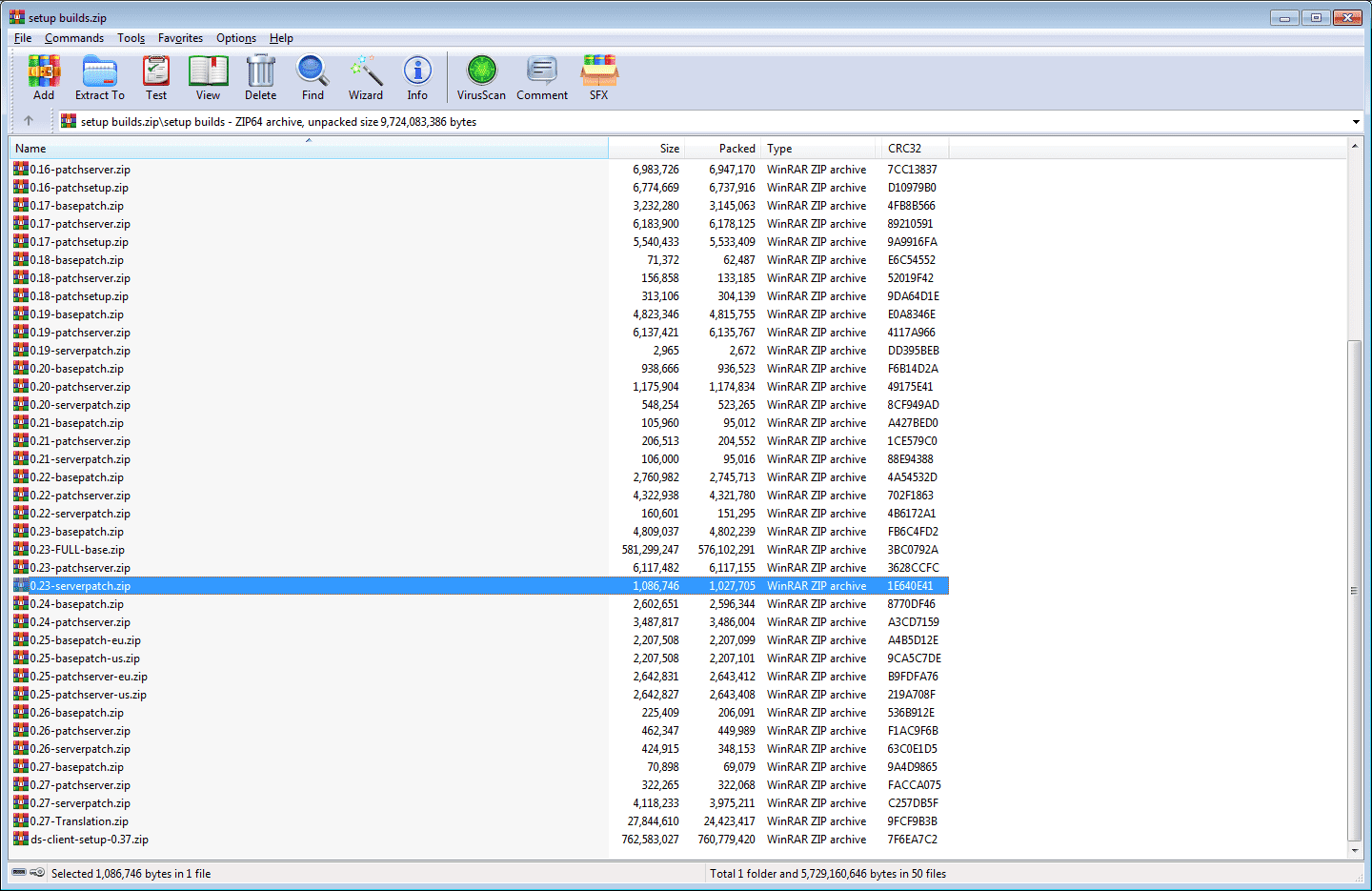Open the Comment tool
Image resolution: width=1372 pixels, height=891 pixels.
pyautogui.click(x=542, y=77)
